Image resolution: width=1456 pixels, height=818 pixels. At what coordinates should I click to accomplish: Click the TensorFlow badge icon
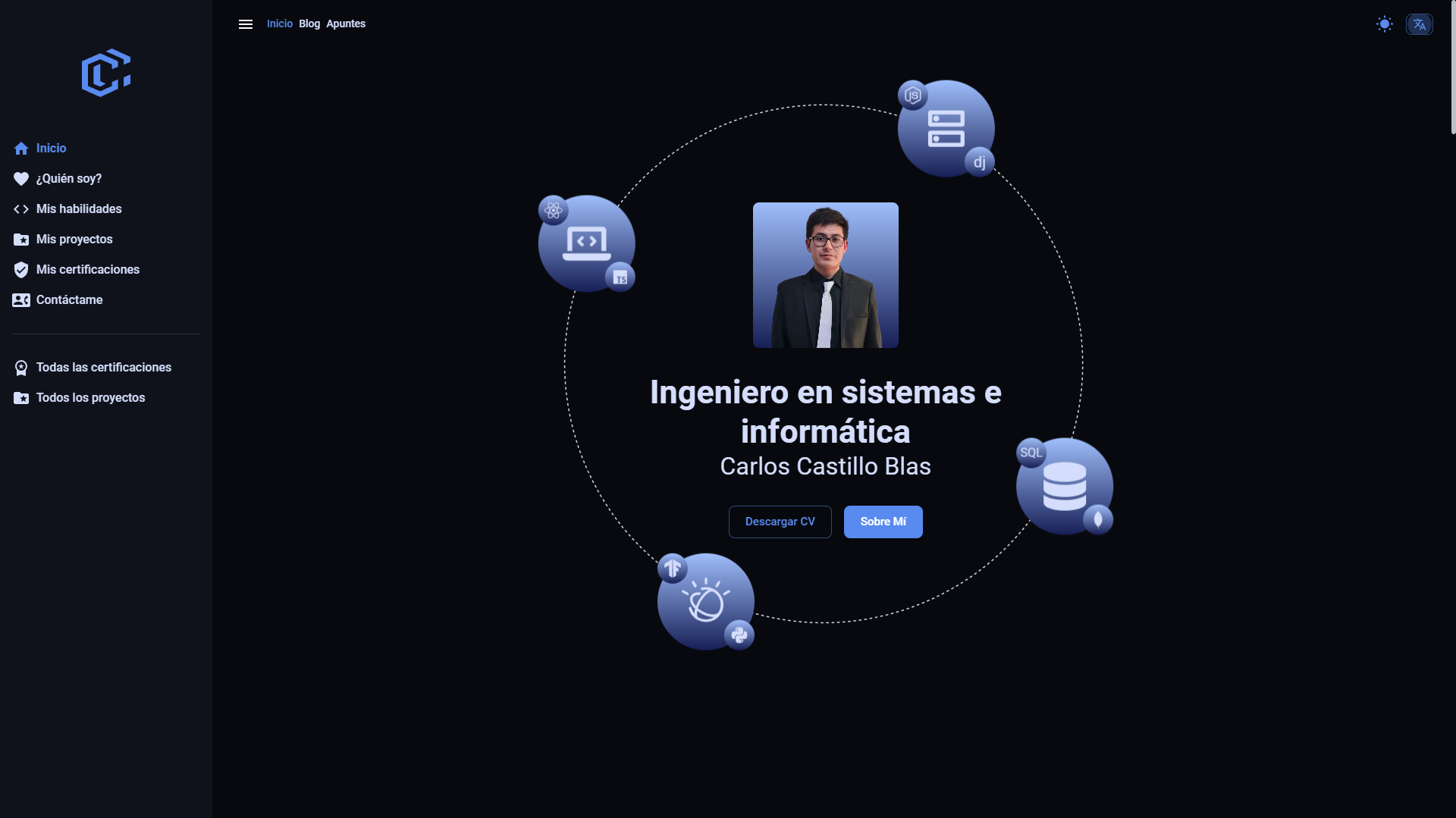[x=673, y=569]
